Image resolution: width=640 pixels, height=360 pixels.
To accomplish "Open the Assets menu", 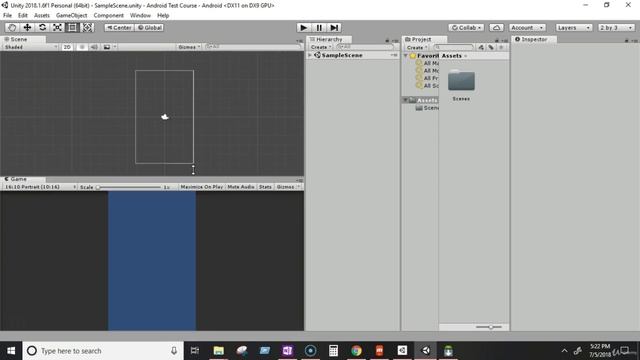I will 42,15.
